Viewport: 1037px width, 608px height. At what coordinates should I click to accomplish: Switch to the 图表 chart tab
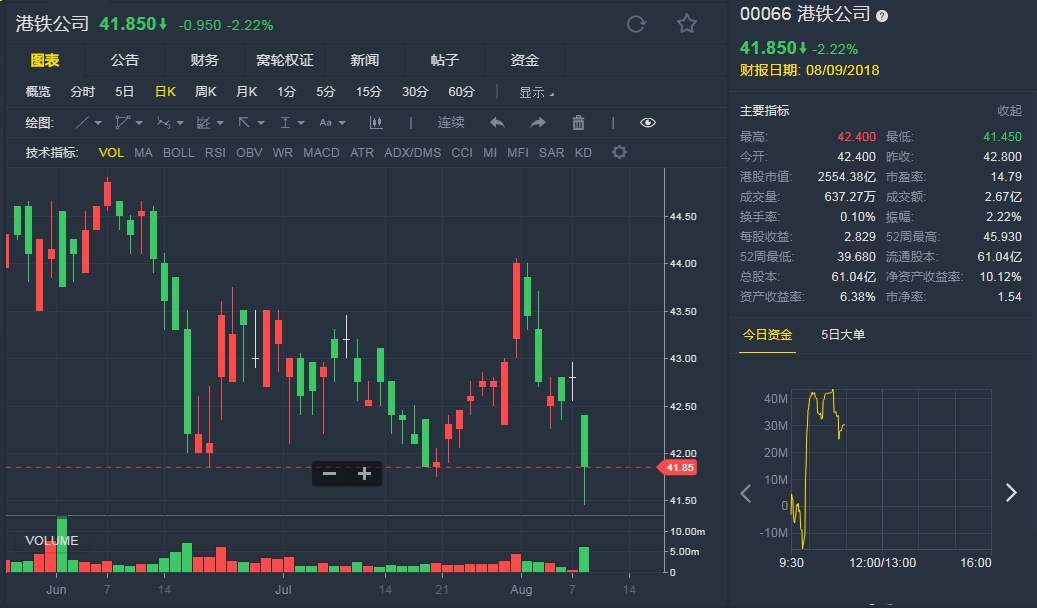pyautogui.click(x=45, y=60)
